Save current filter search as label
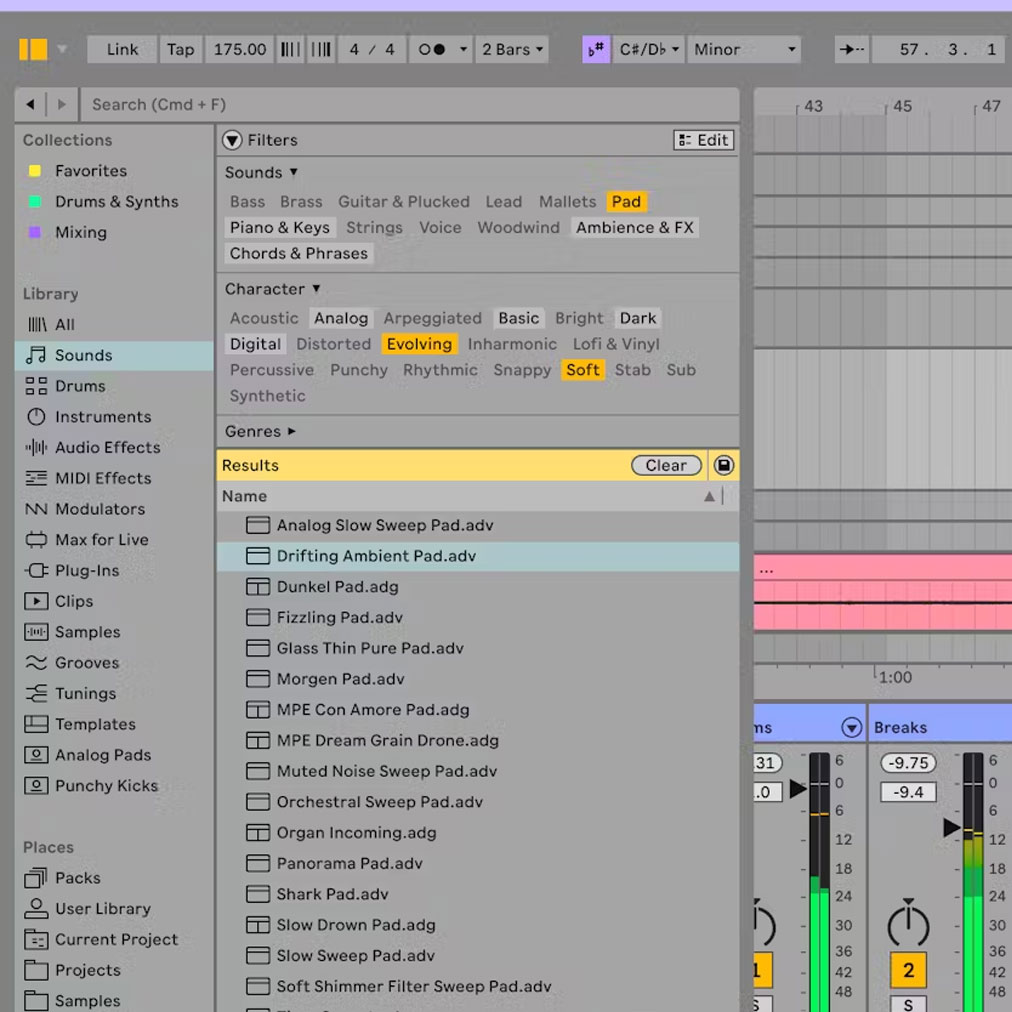This screenshot has height=1012, width=1012. (x=724, y=465)
